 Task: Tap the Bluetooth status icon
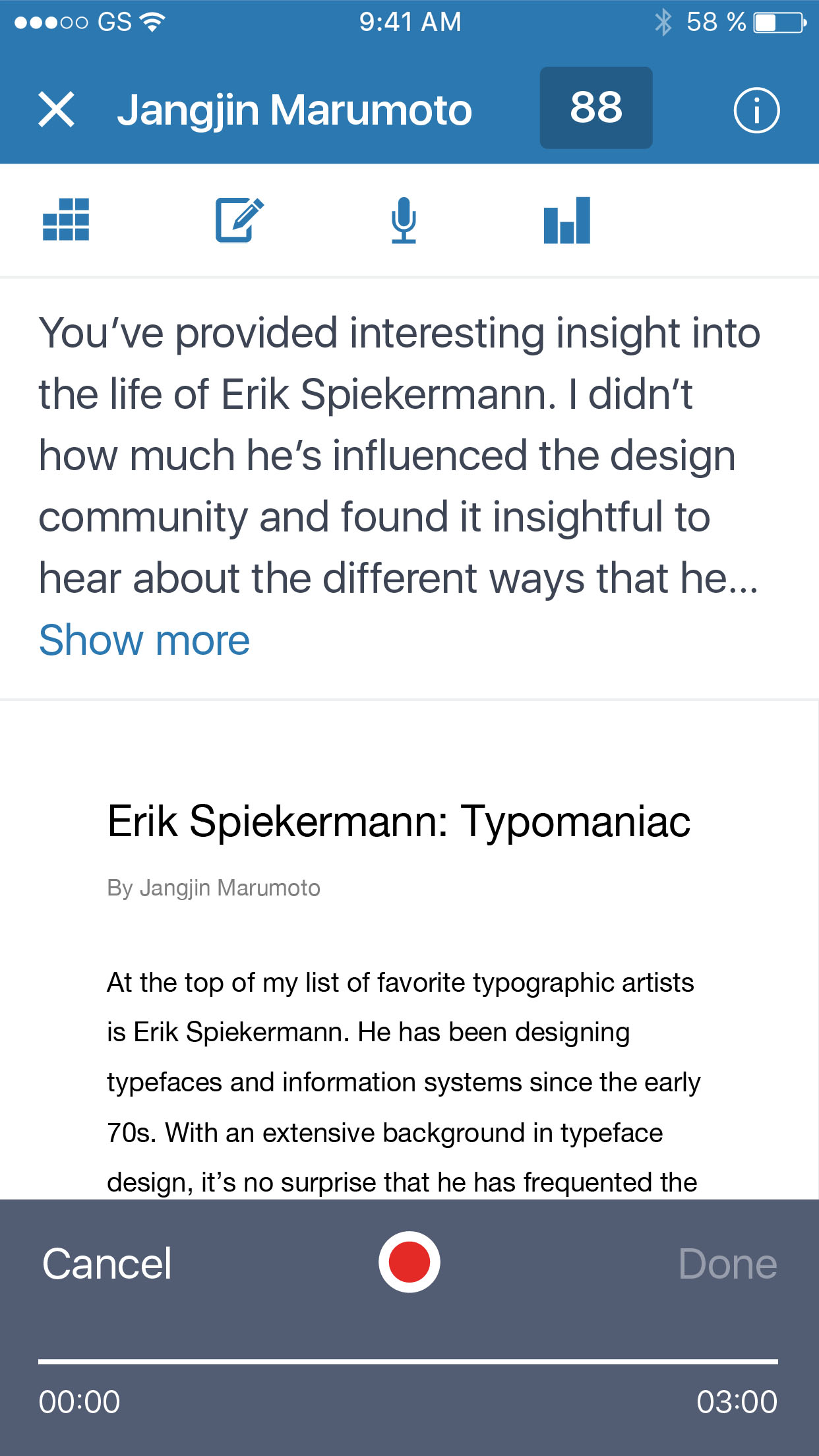tap(663, 22)
